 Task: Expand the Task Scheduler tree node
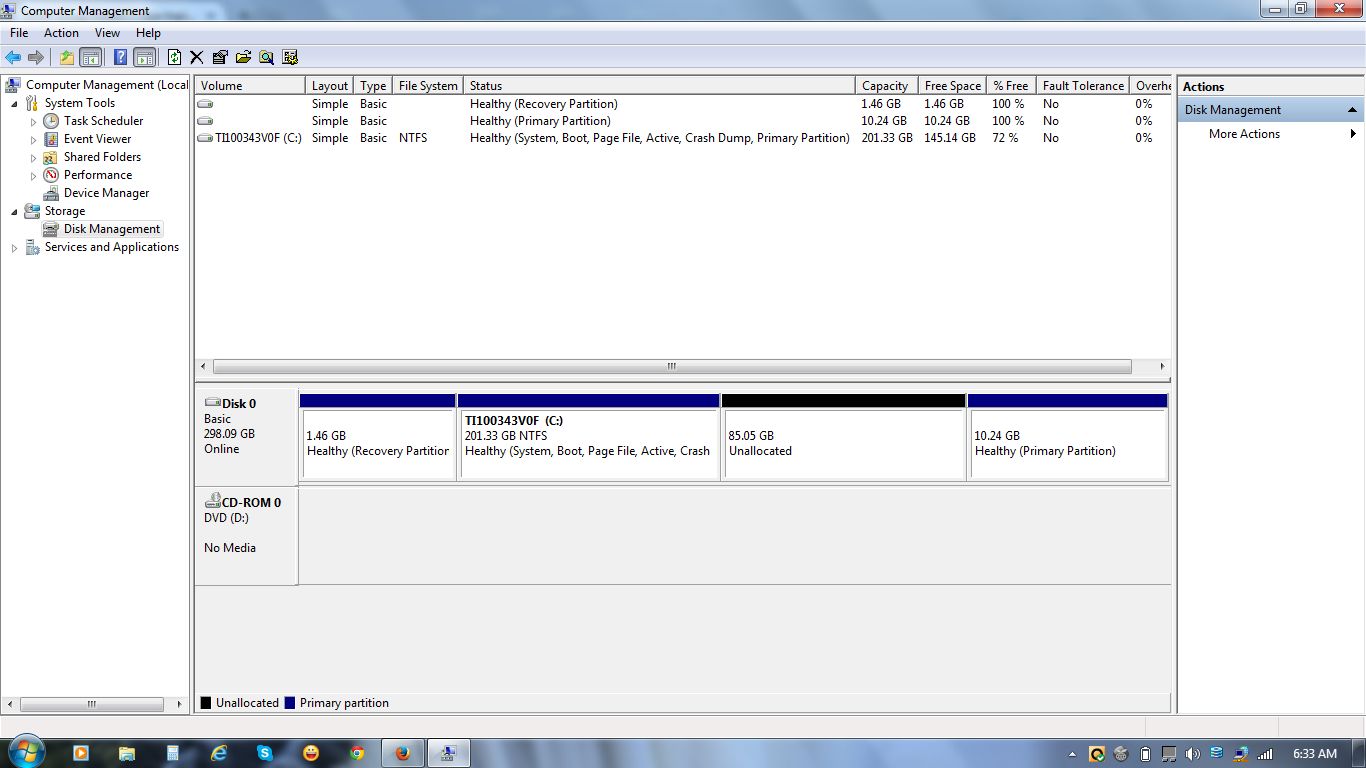click(x=33, y=122)
